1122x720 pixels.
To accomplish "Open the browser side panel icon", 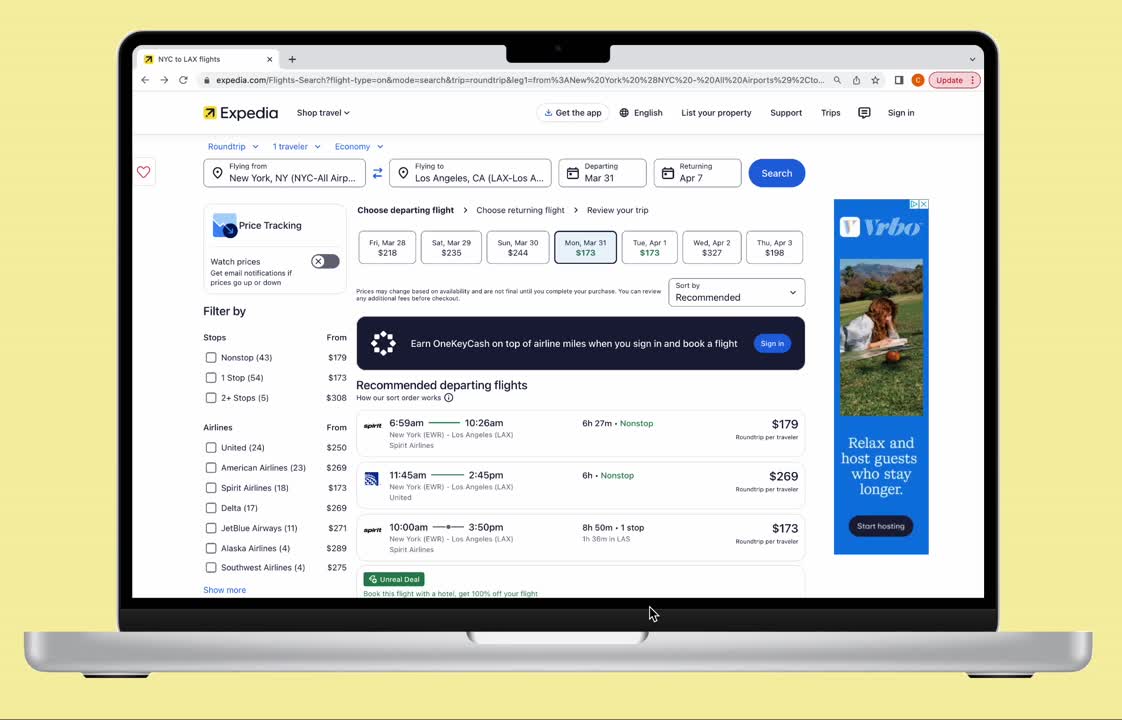I will coord(899,80).
